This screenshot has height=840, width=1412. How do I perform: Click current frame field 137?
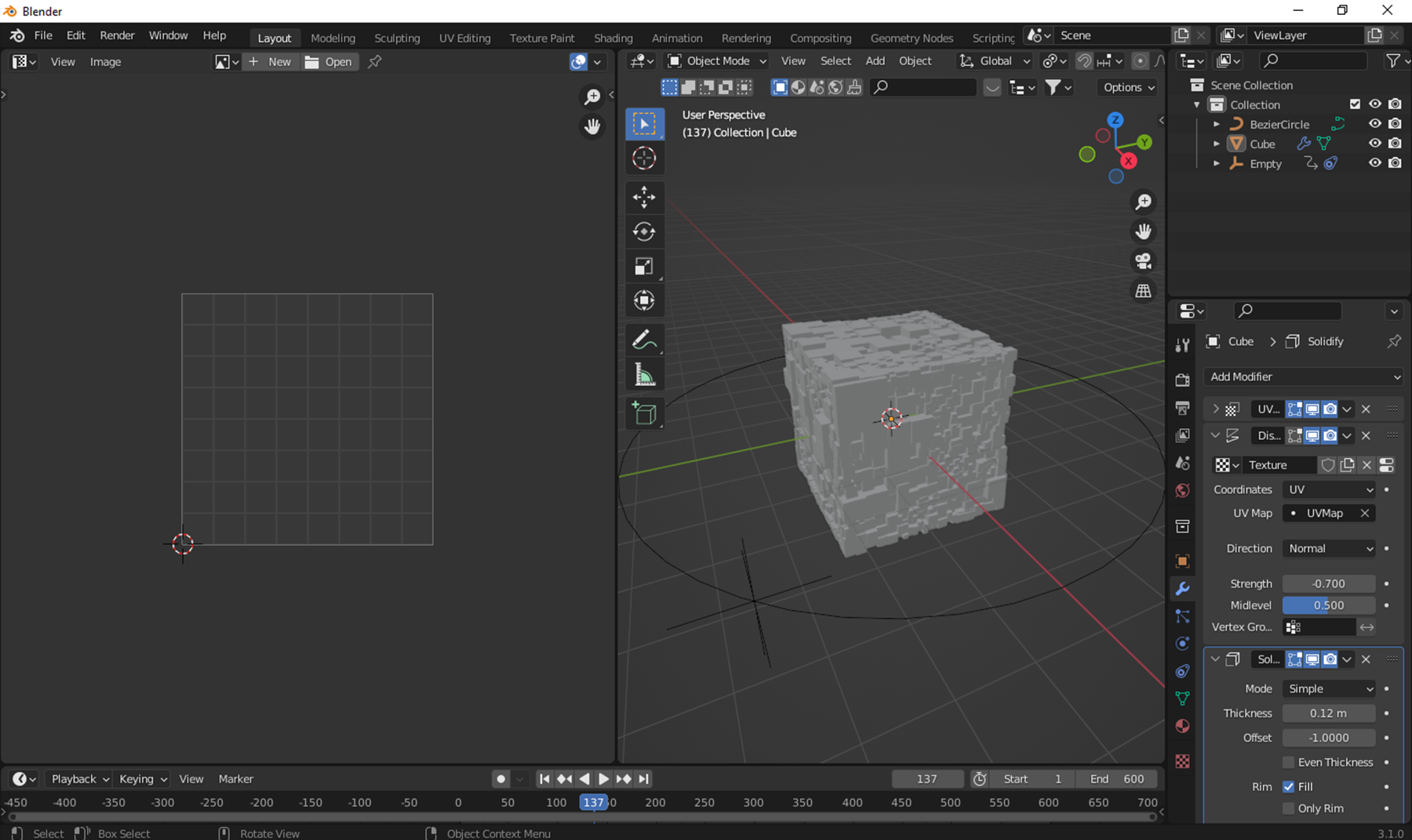point(927,779)
